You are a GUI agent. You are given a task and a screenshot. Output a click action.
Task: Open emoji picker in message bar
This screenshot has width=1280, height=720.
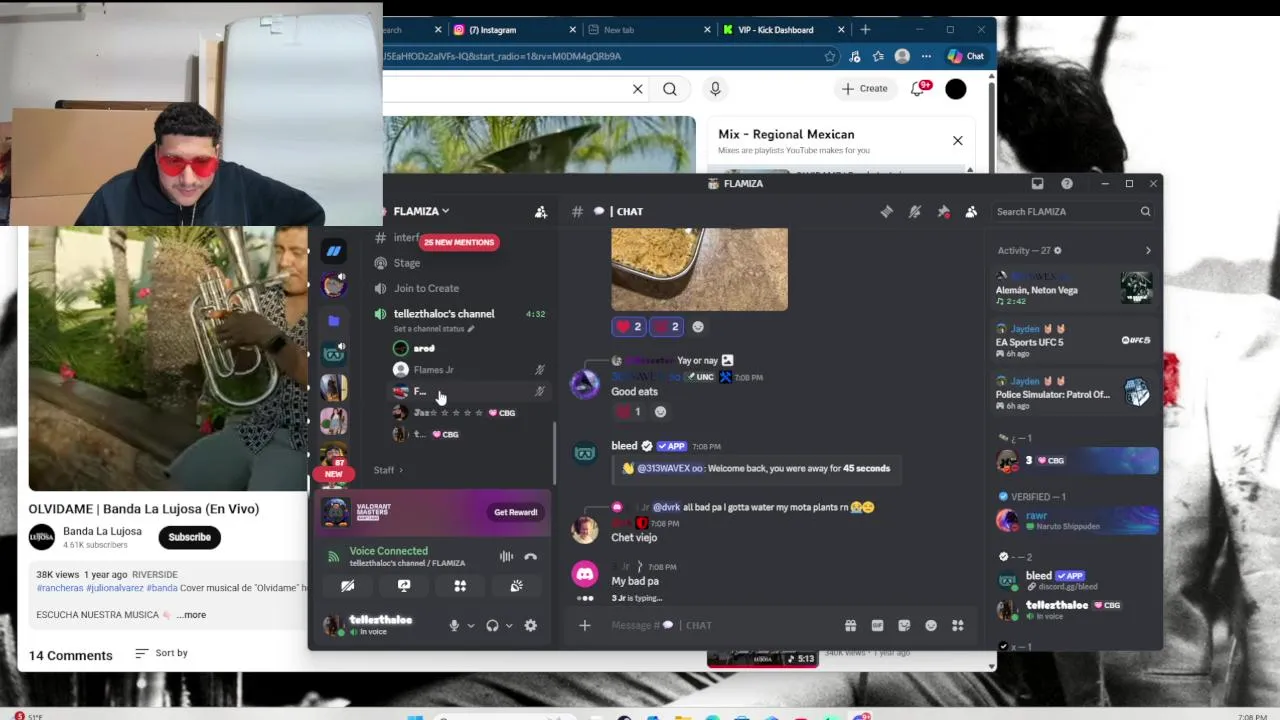pyautogui.click(x=931, y=625)
